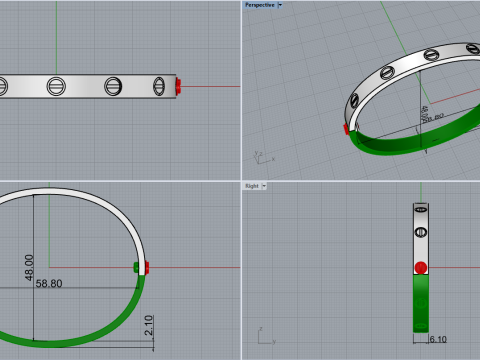Image resolution: width=480 pixels, height=360 pixels.
Task: Pick the red round screw in Right viewport
Action: (421, 268)
